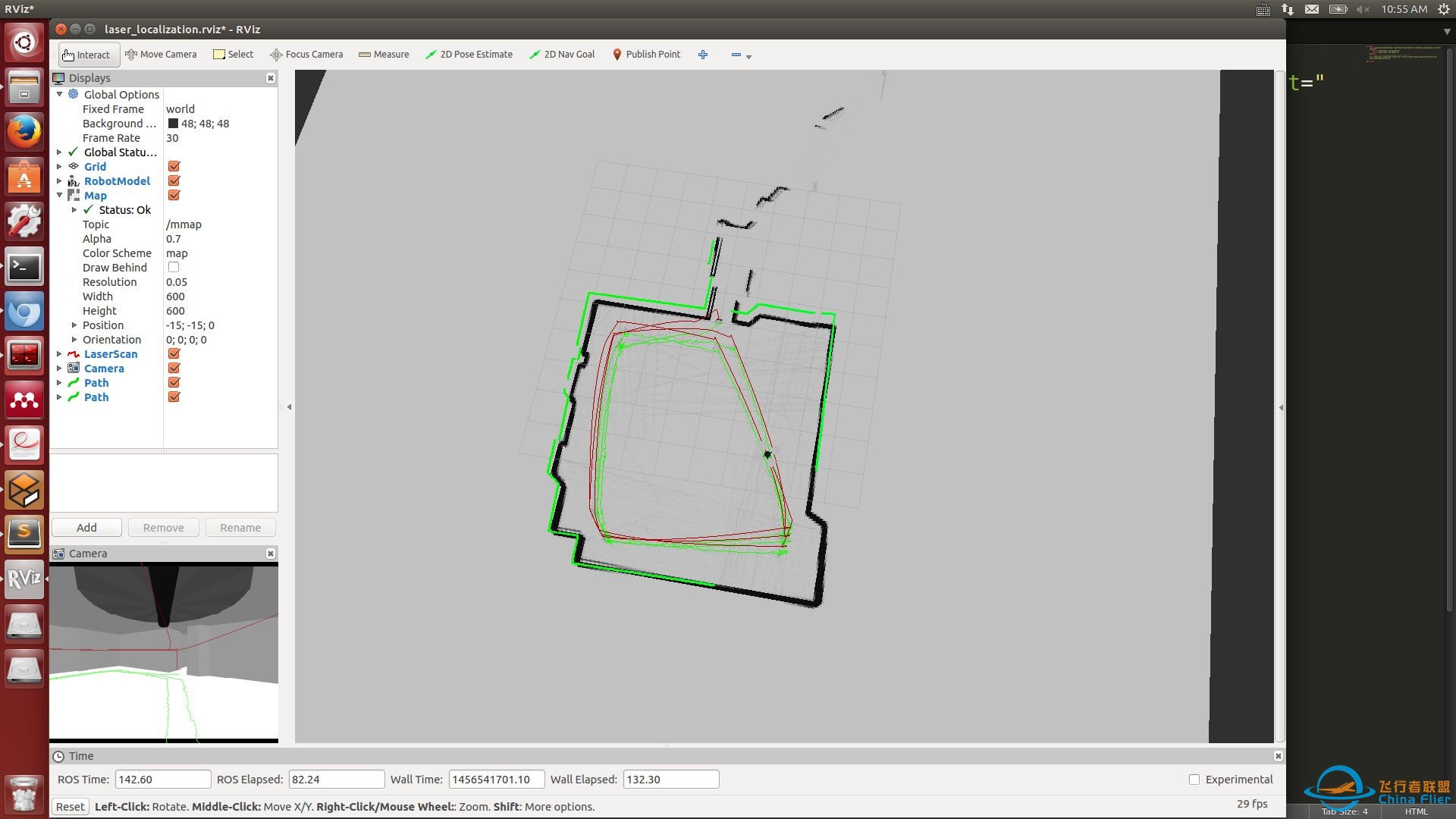Click the Add button in Displays panel

[x=86, y=527]
